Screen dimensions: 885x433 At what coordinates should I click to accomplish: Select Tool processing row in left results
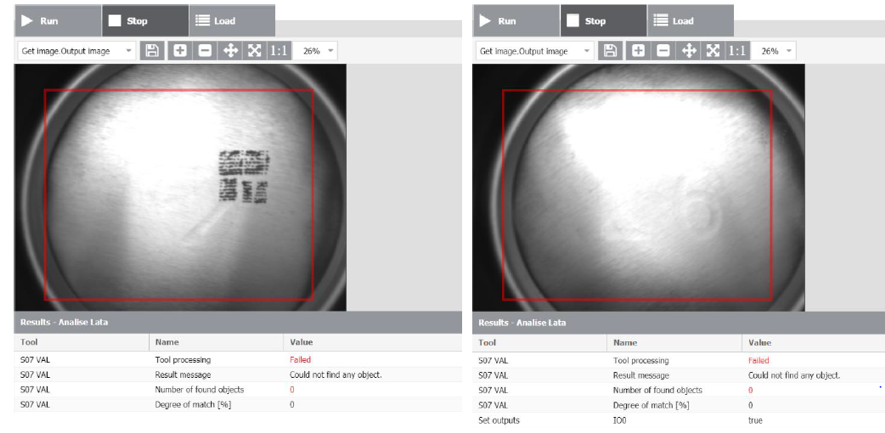[x=238, y=360]
